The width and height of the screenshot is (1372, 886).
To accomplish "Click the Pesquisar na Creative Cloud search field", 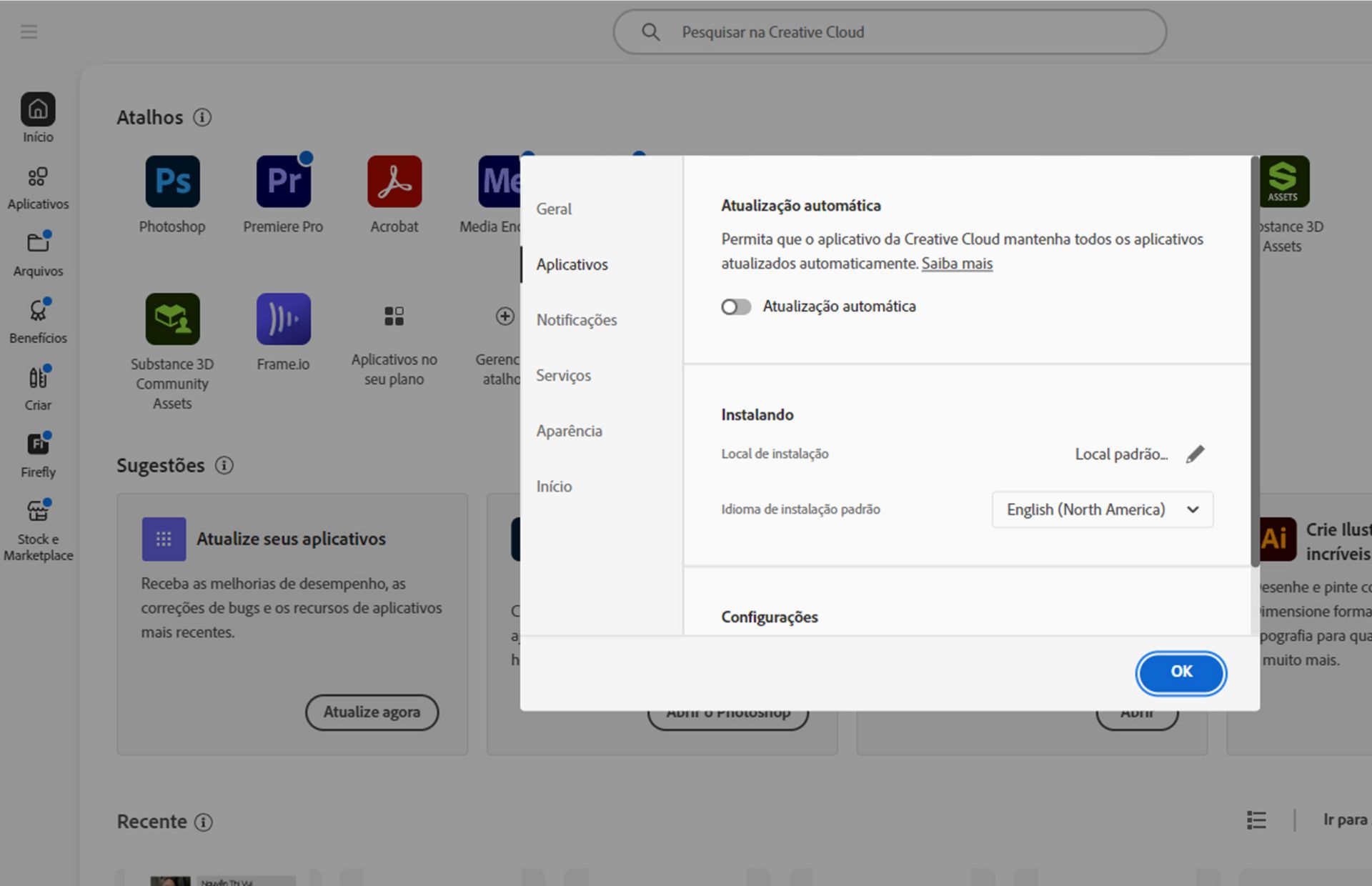I will click(x=890, y=32).
